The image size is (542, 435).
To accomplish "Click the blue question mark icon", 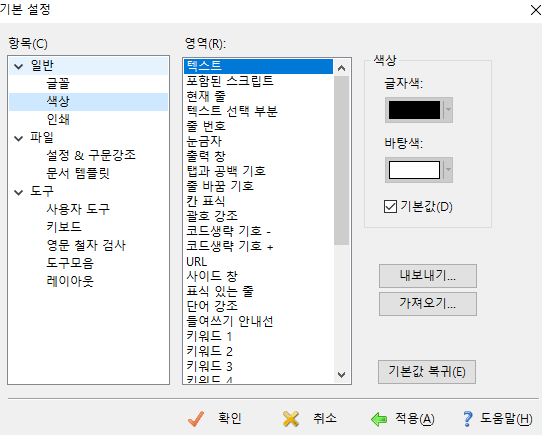I will 467,419.
